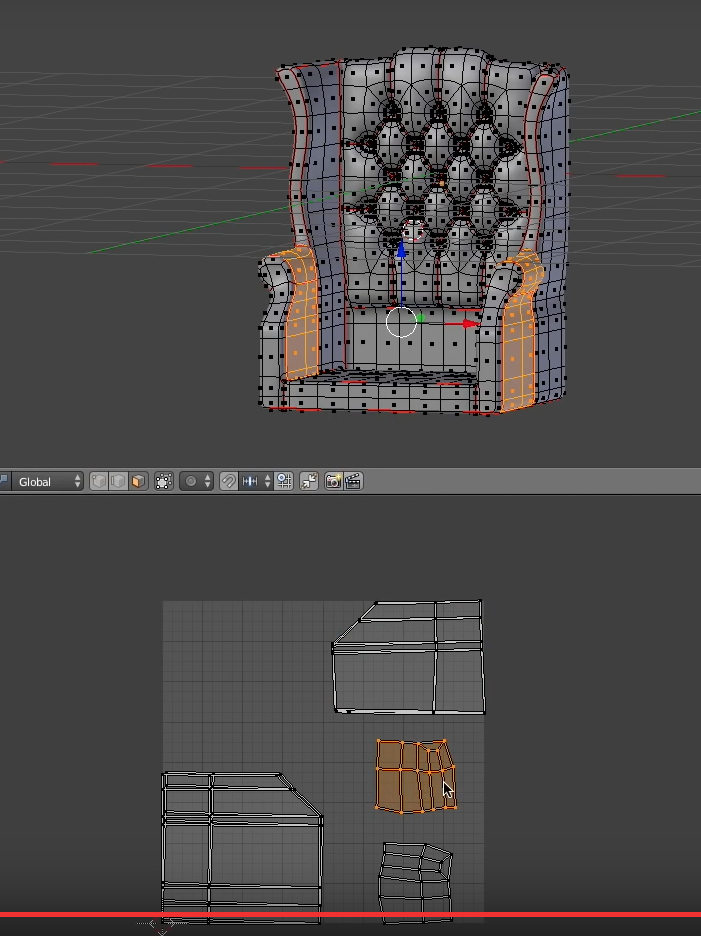Switch to face select mode
This screenshot has width=701, height=936.
tap(138, 482)
